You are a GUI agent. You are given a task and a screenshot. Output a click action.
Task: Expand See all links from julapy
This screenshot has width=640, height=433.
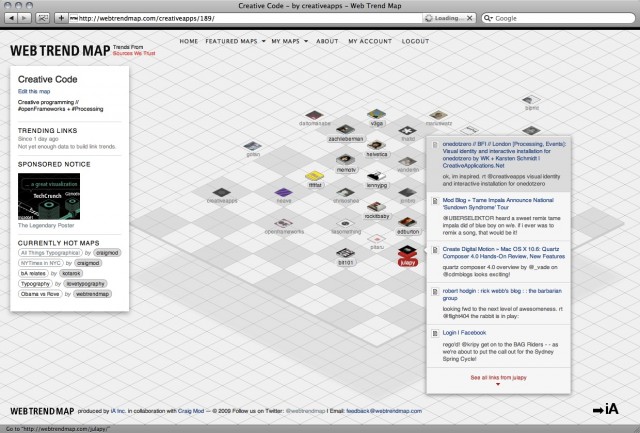click(x=498, y=378)
